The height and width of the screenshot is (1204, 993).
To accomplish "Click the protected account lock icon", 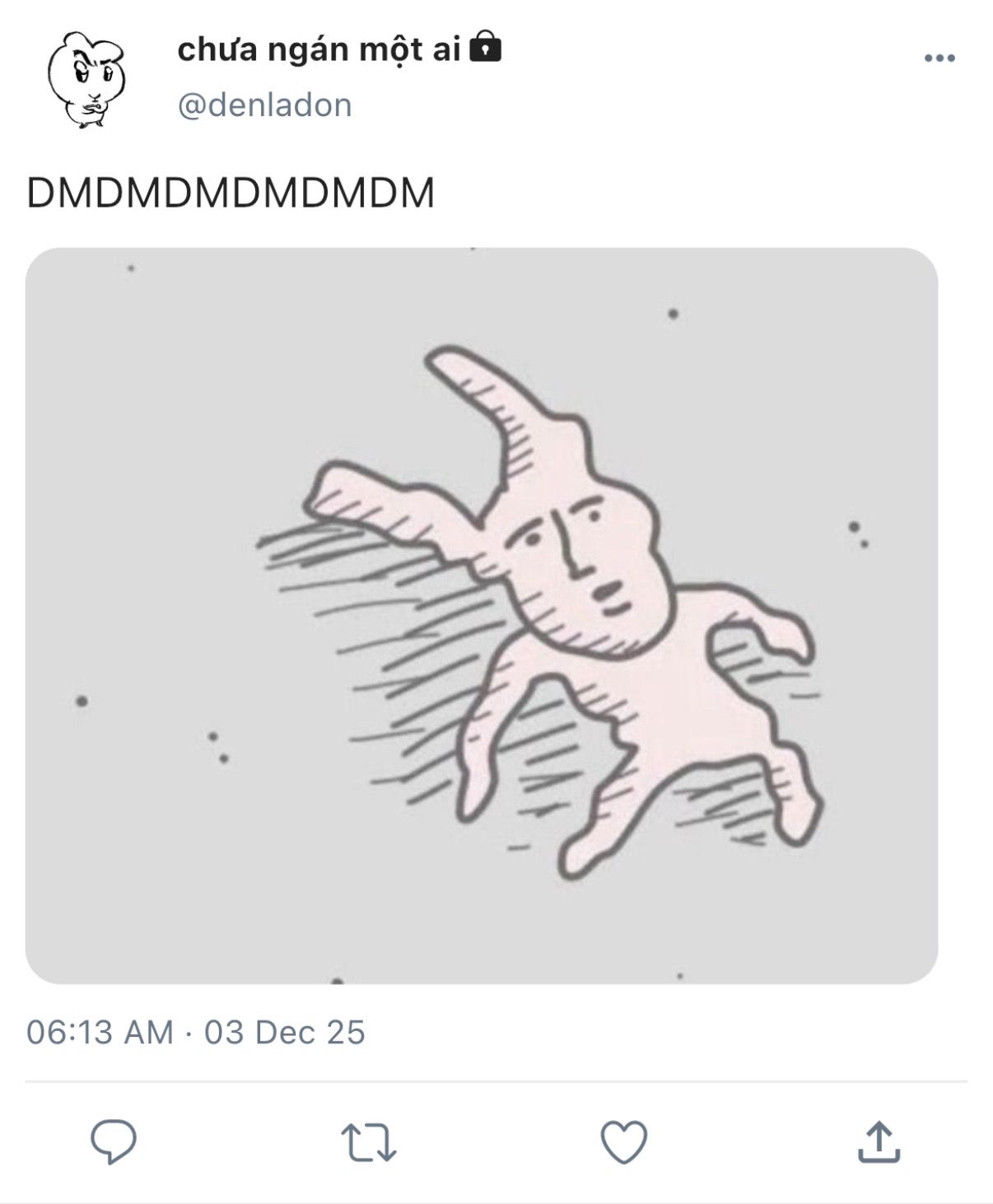I will (485, 49).
